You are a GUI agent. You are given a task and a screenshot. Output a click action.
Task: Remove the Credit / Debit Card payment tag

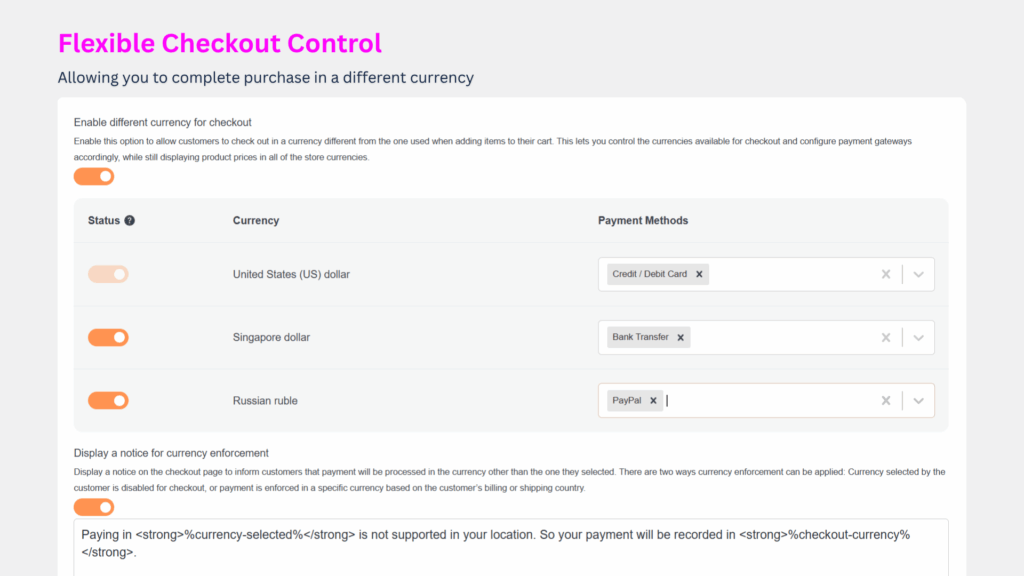tap(699, 273)
